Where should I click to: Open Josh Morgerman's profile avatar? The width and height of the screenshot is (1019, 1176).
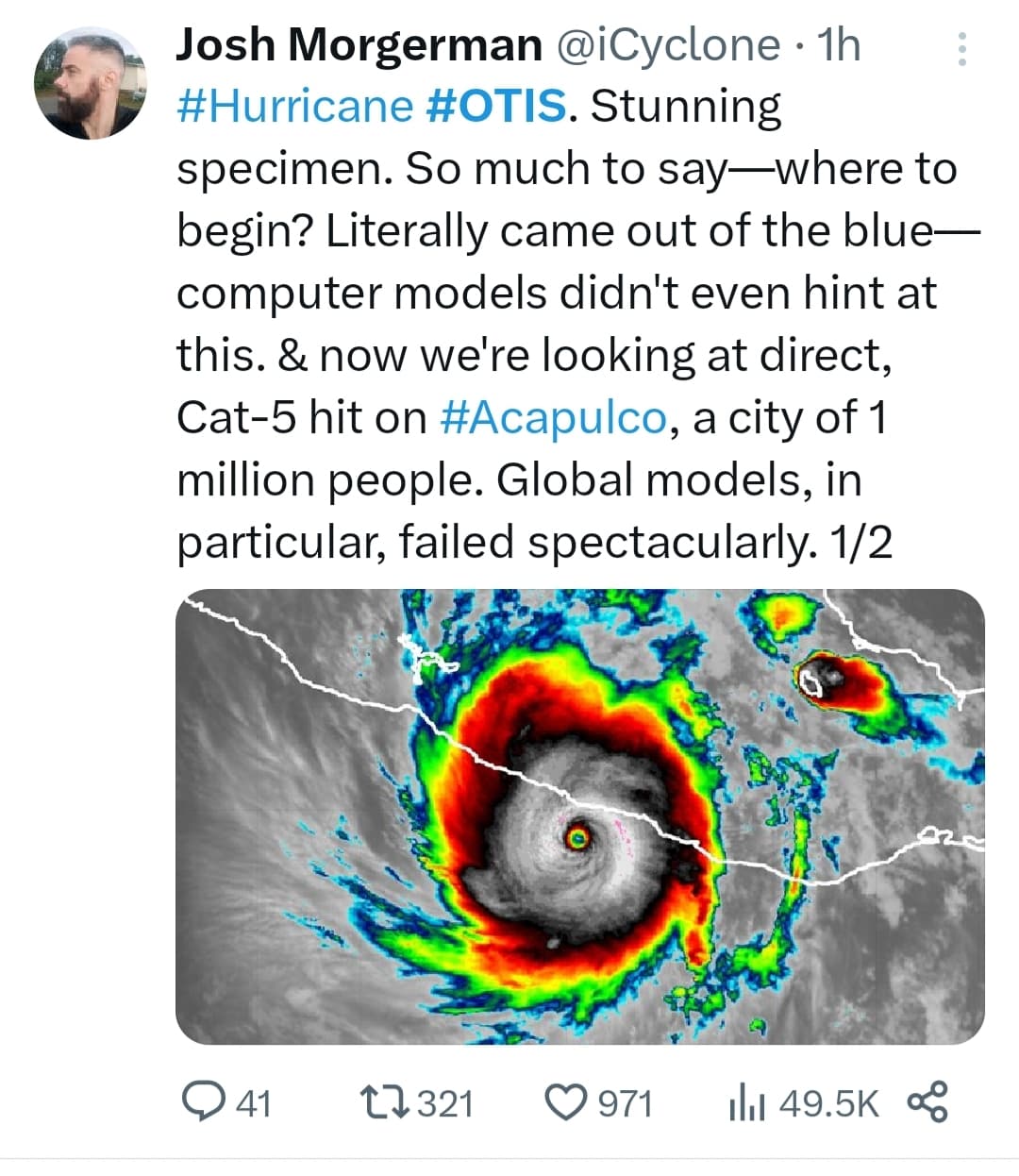click(90, 83)
